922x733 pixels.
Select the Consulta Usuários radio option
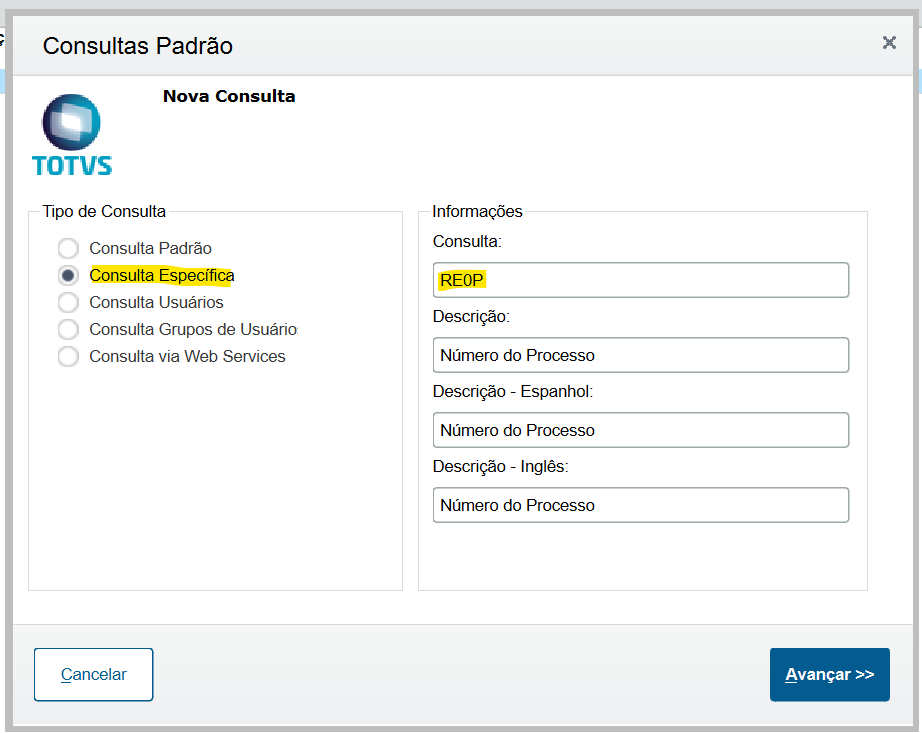click(x=68, y=302)
